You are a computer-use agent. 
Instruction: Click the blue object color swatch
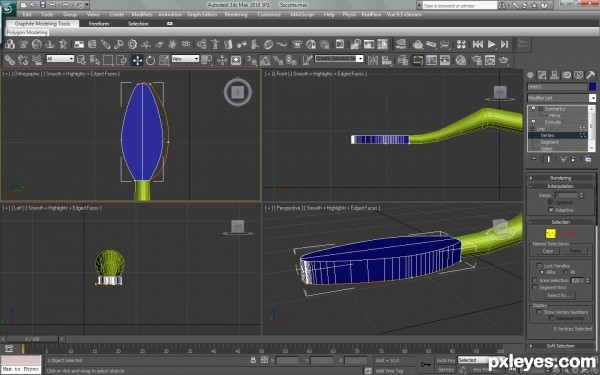click(592, 87)
